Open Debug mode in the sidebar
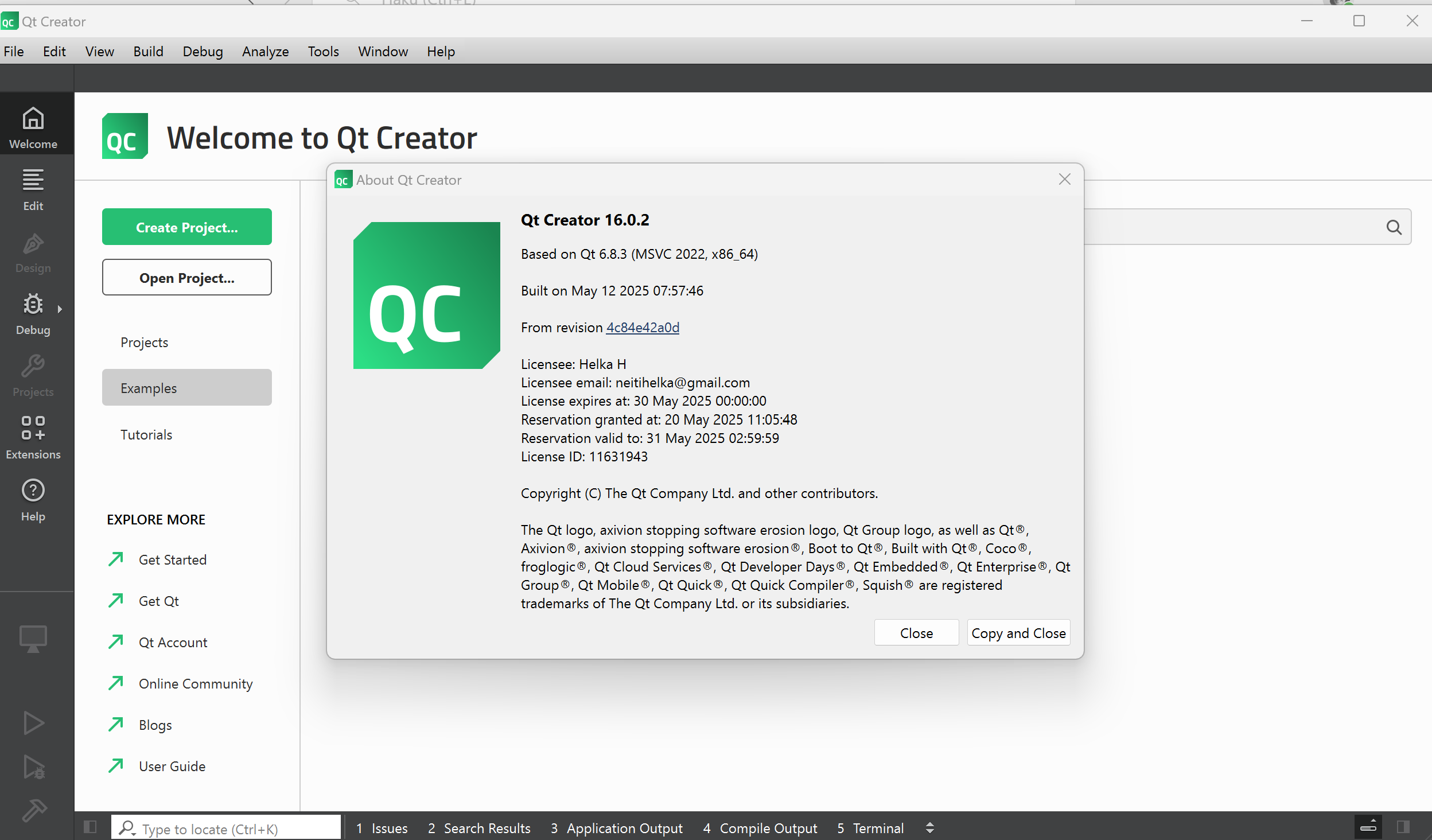The height and width of the screenshot is (840, 1432). (x=33, y=314)
